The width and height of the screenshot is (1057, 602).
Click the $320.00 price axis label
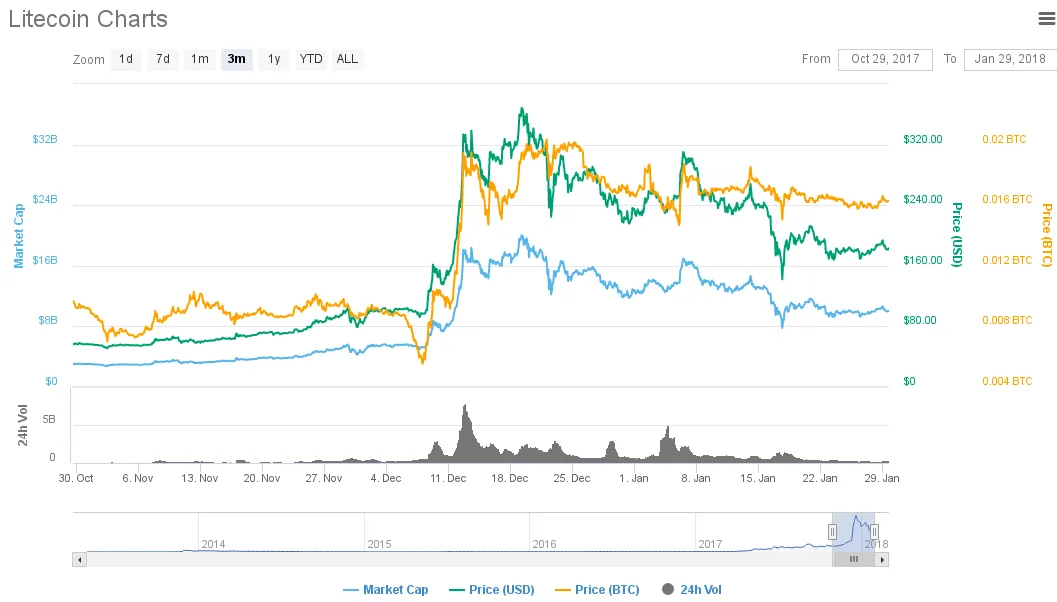pyautogui.click(x=923, y=140)
